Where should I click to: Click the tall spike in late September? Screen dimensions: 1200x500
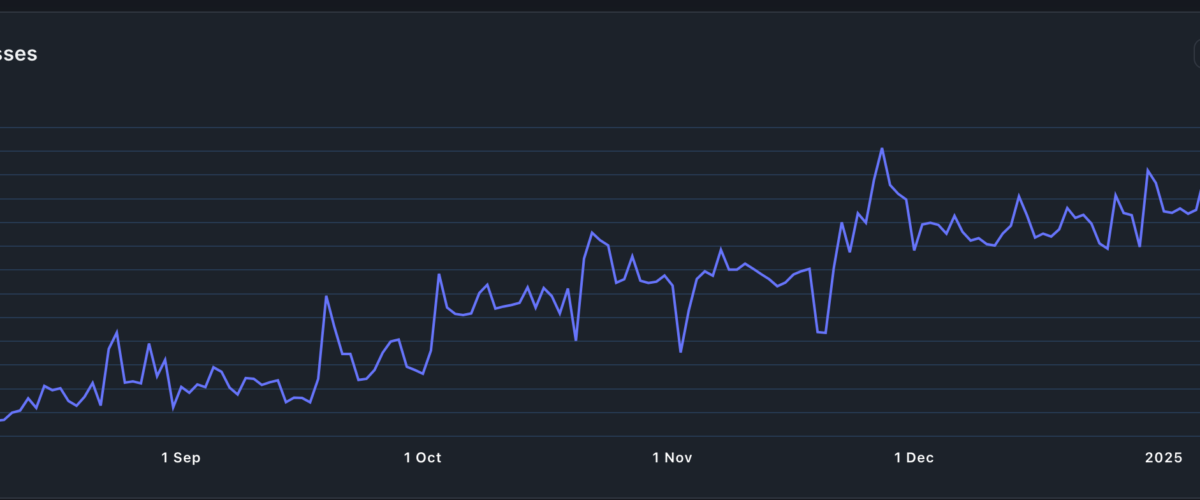[326, 297]
